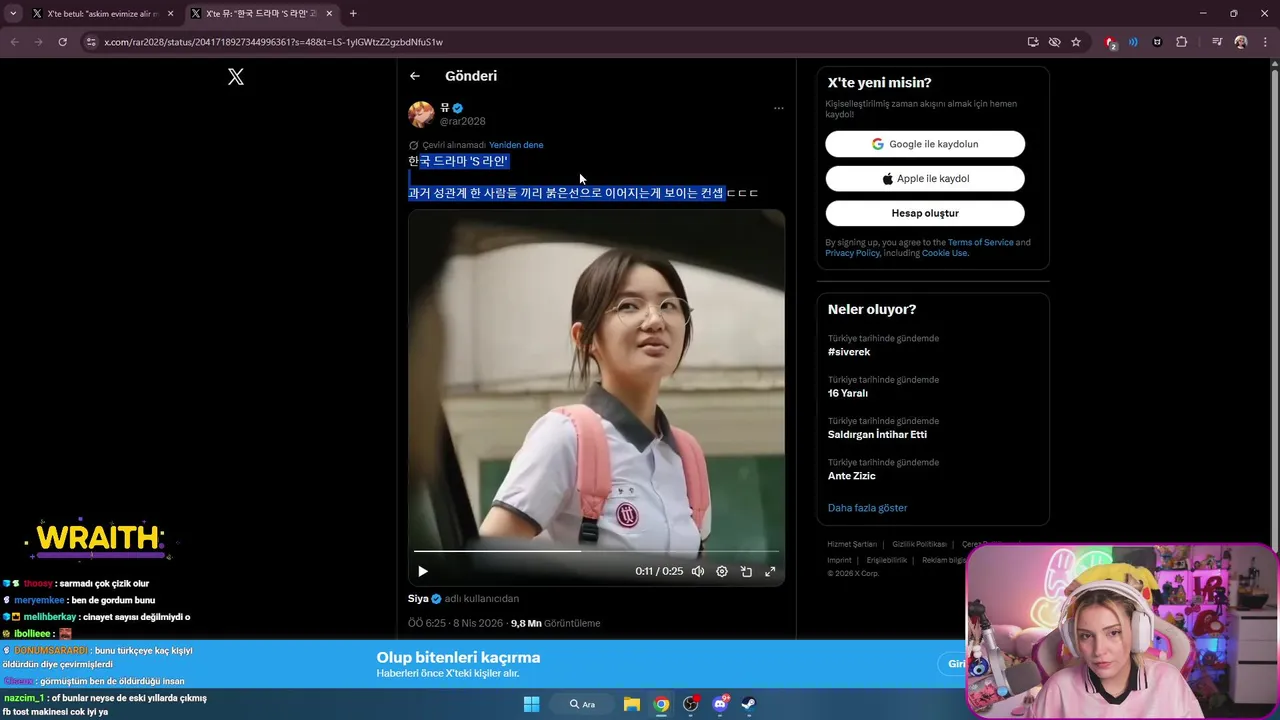Click the address bar URL
Viewport: 1280px width, 720px height.
[273, 42]
